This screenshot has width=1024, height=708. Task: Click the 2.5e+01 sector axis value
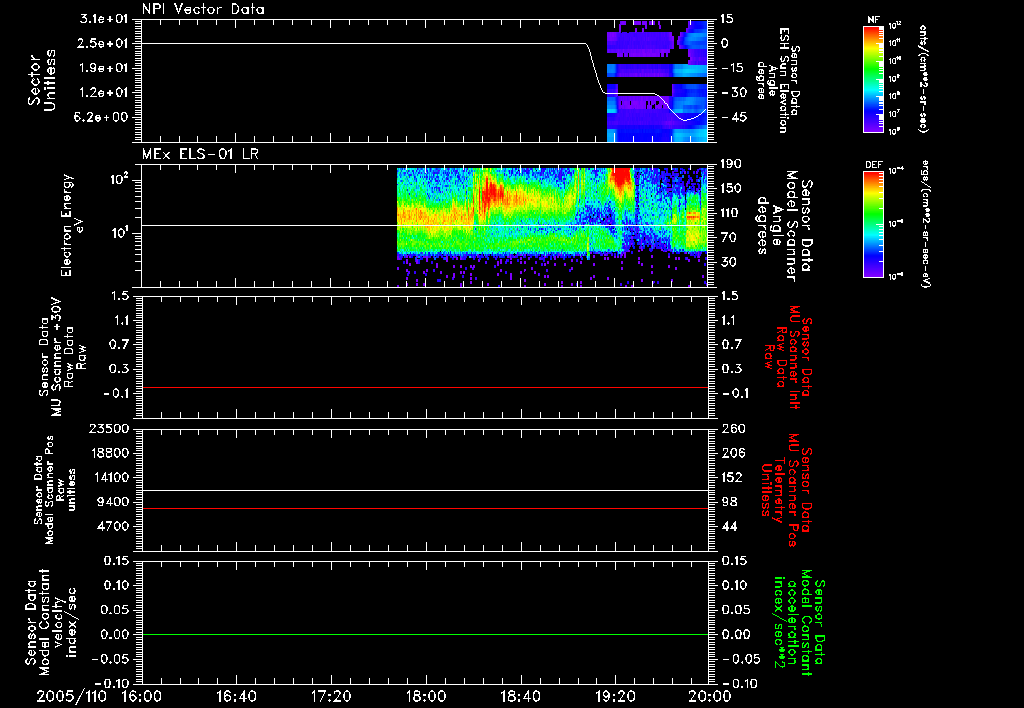104,43
